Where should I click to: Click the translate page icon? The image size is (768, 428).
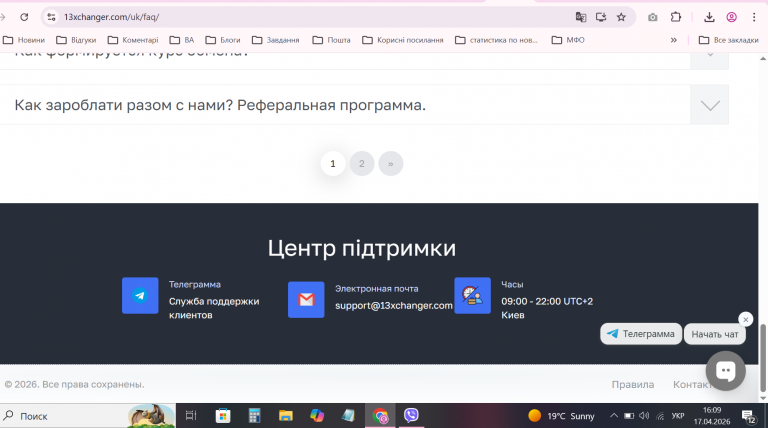tap(581, 17)
